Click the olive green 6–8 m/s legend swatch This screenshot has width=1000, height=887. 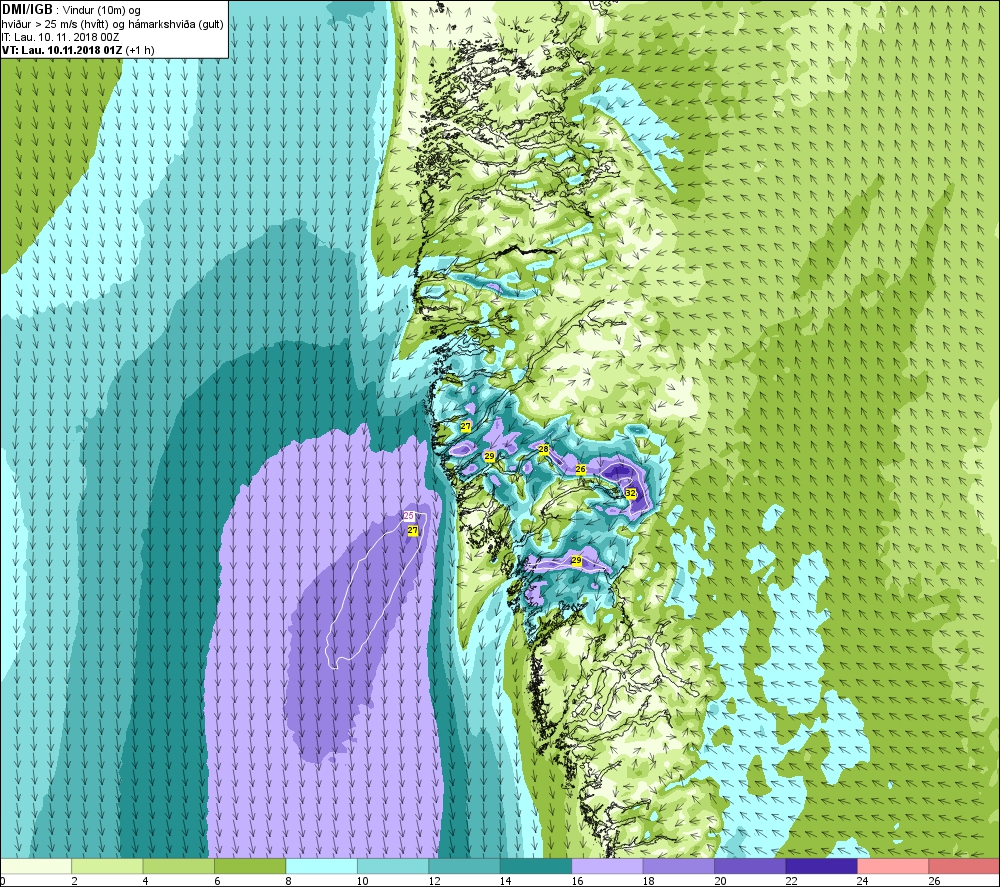point(250,866)
